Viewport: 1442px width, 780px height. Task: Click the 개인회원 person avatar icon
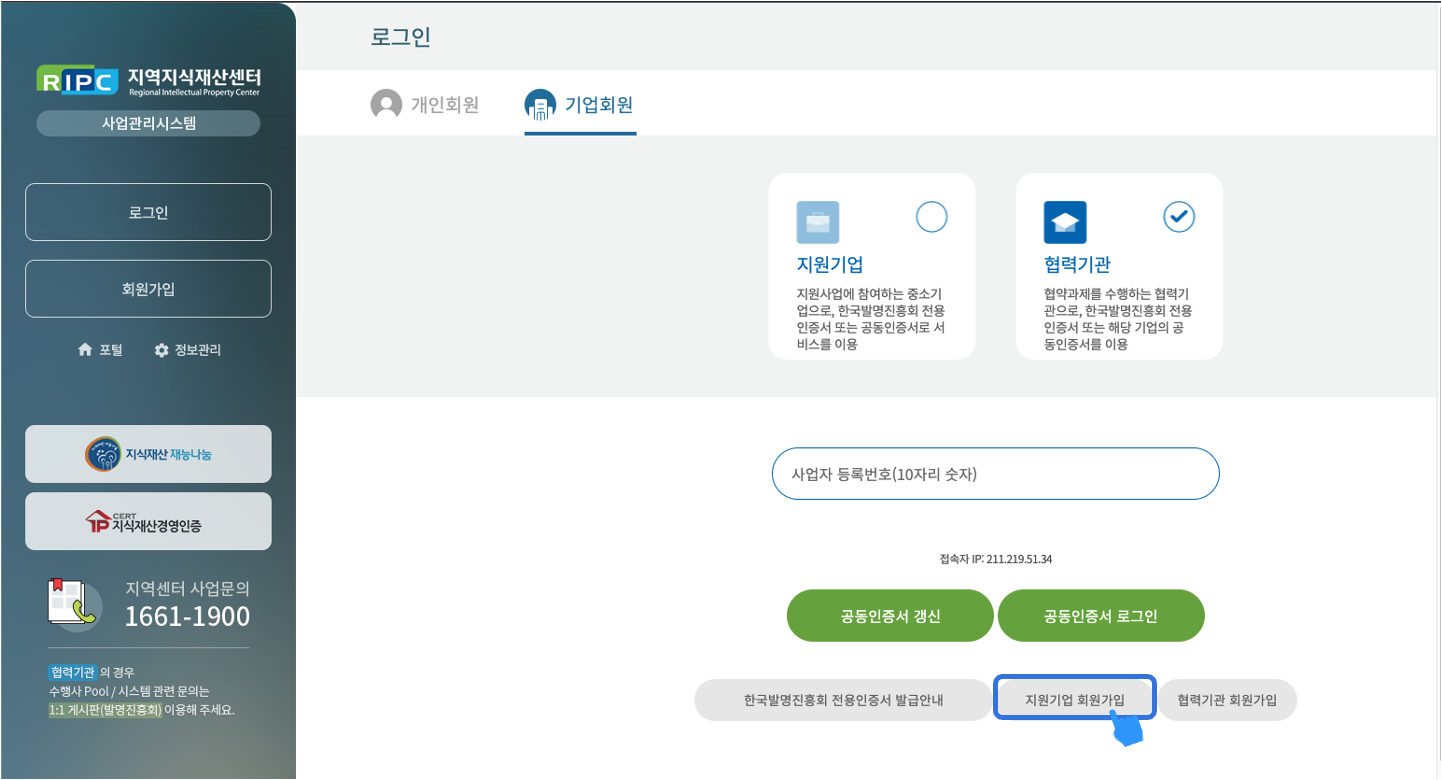click(386, 105)
